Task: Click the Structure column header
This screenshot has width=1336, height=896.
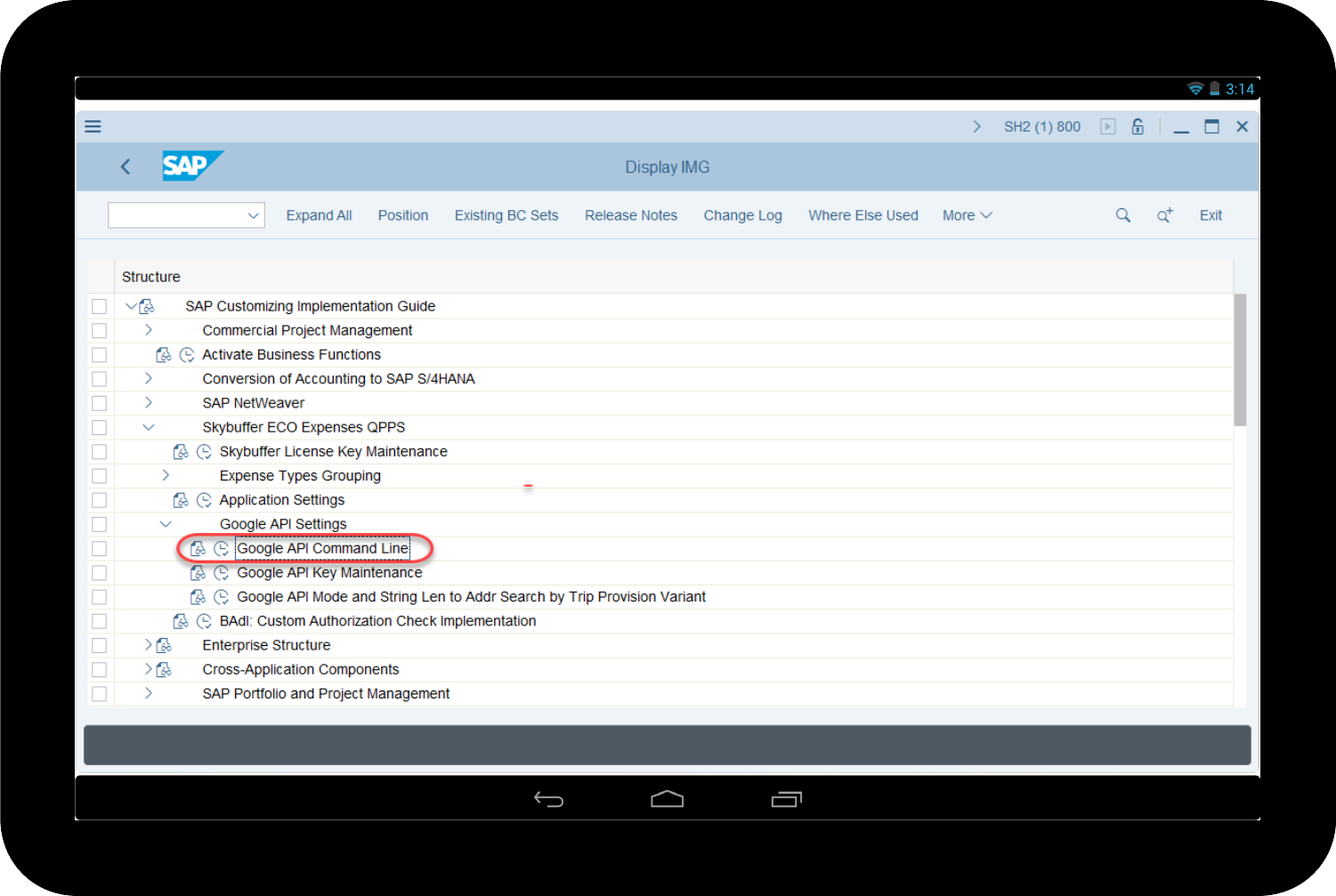Action: 151,277
